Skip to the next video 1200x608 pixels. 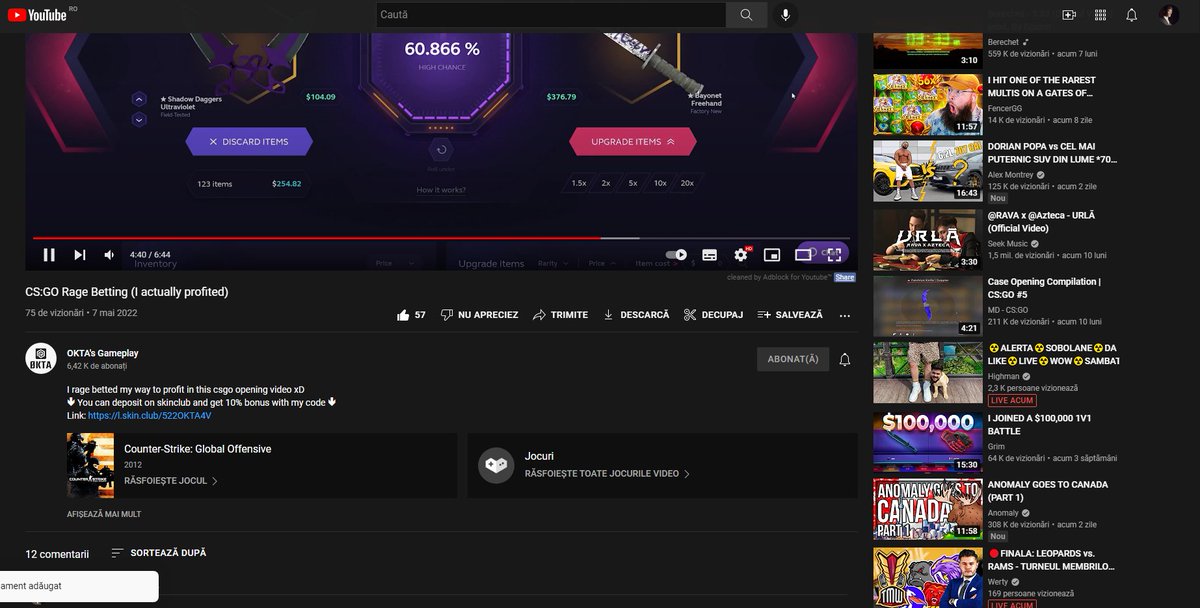[79, 255]
